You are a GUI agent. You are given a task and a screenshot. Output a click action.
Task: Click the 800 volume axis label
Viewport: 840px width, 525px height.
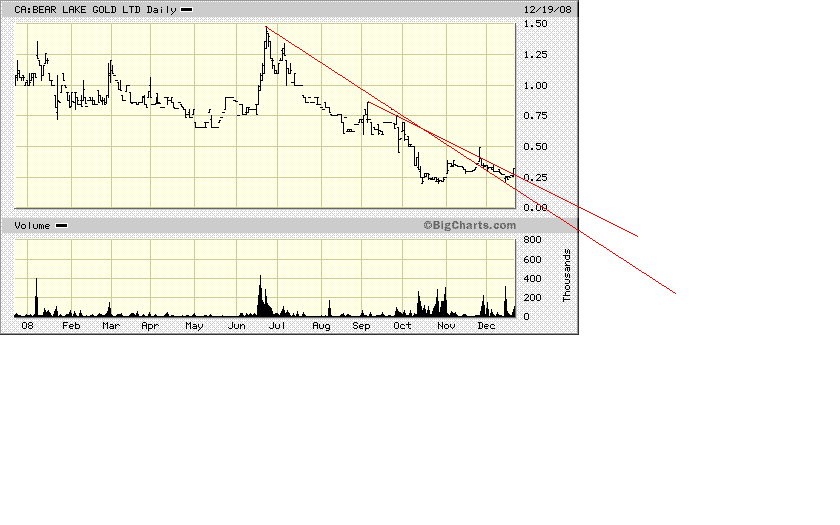[532, 239]
